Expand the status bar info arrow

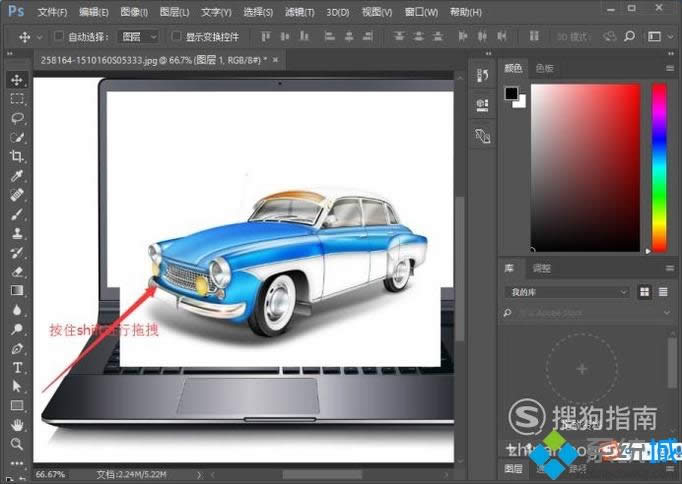click(199, 475)
